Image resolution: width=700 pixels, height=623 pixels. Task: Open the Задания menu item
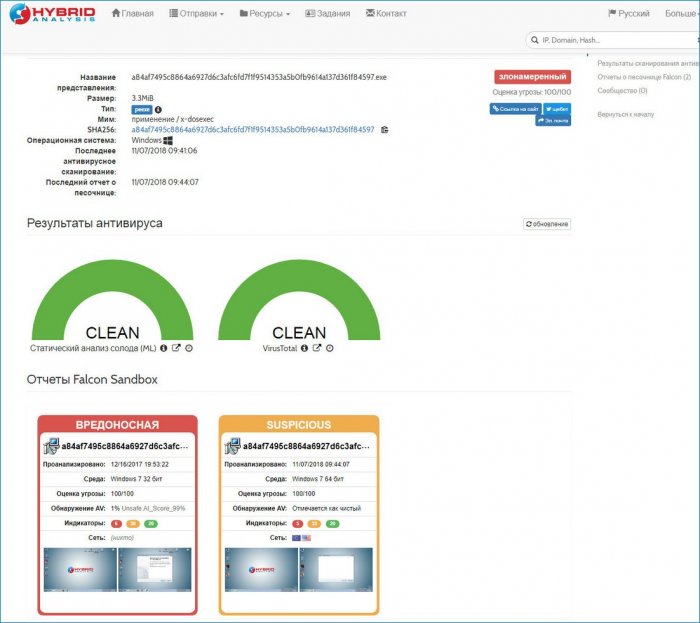click(x=327, y=14)
